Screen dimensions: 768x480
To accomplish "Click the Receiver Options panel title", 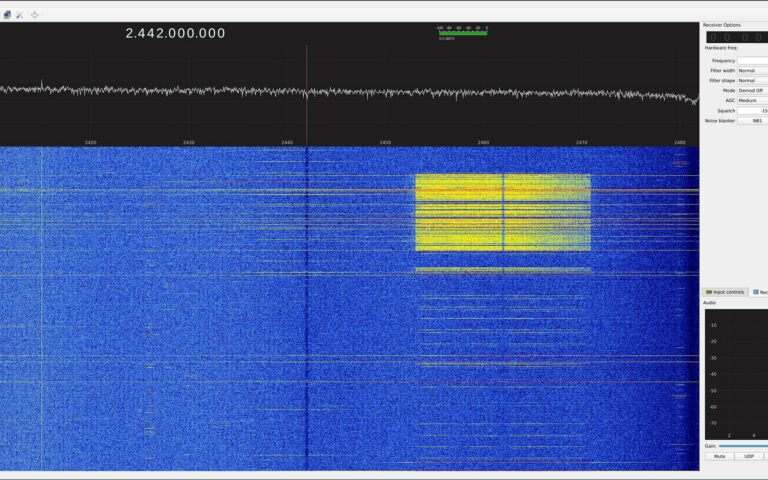I will (x=721, y=25).
